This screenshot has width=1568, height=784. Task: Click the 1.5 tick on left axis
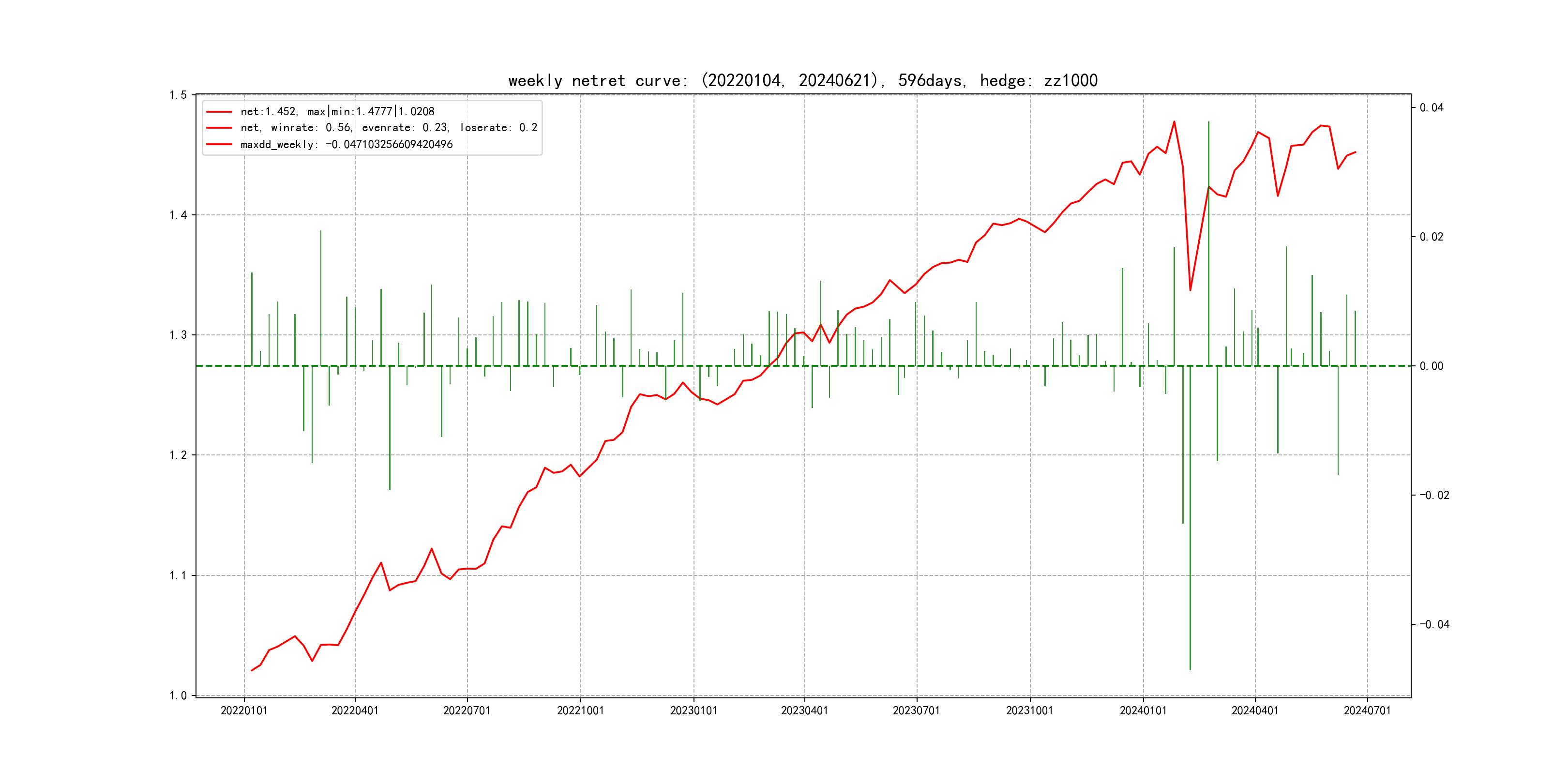(178, 95)
